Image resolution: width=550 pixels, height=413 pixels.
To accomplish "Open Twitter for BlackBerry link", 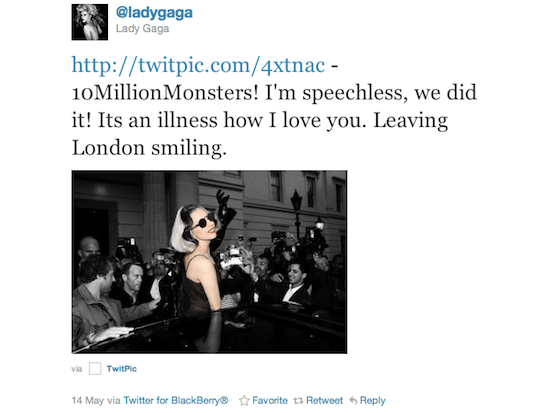I will point(176,400).
